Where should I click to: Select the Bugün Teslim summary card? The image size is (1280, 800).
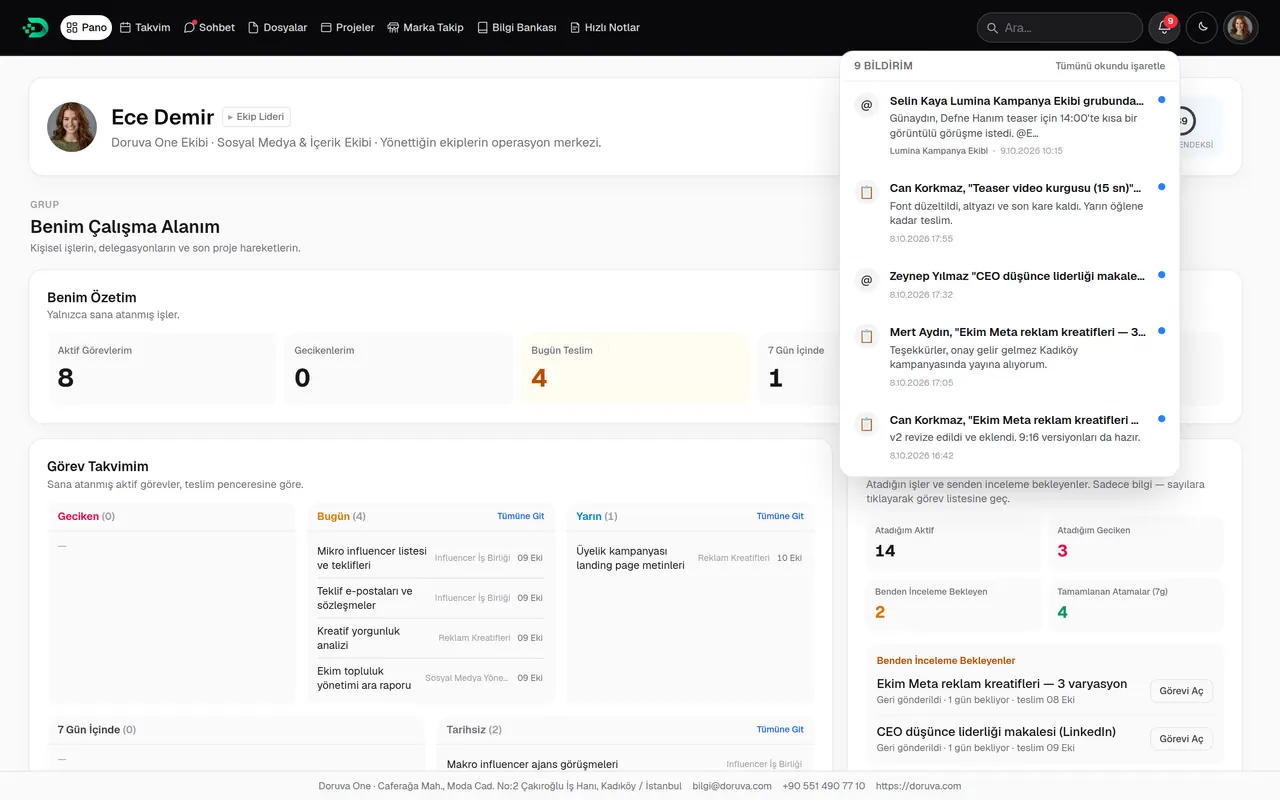point(635,369)
